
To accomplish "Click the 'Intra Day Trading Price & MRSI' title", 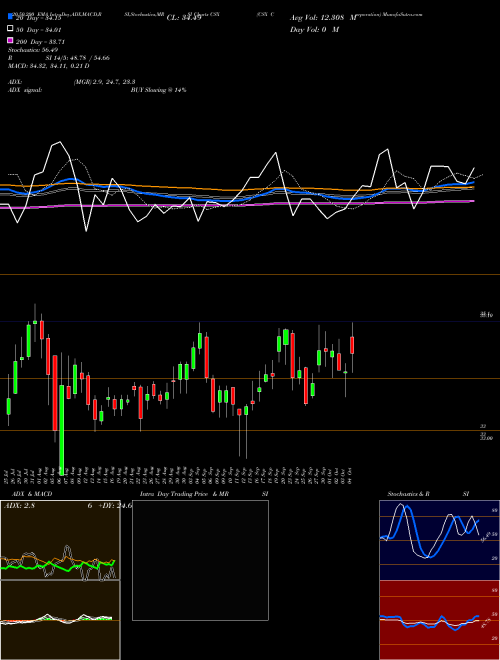I will point(204,494).
